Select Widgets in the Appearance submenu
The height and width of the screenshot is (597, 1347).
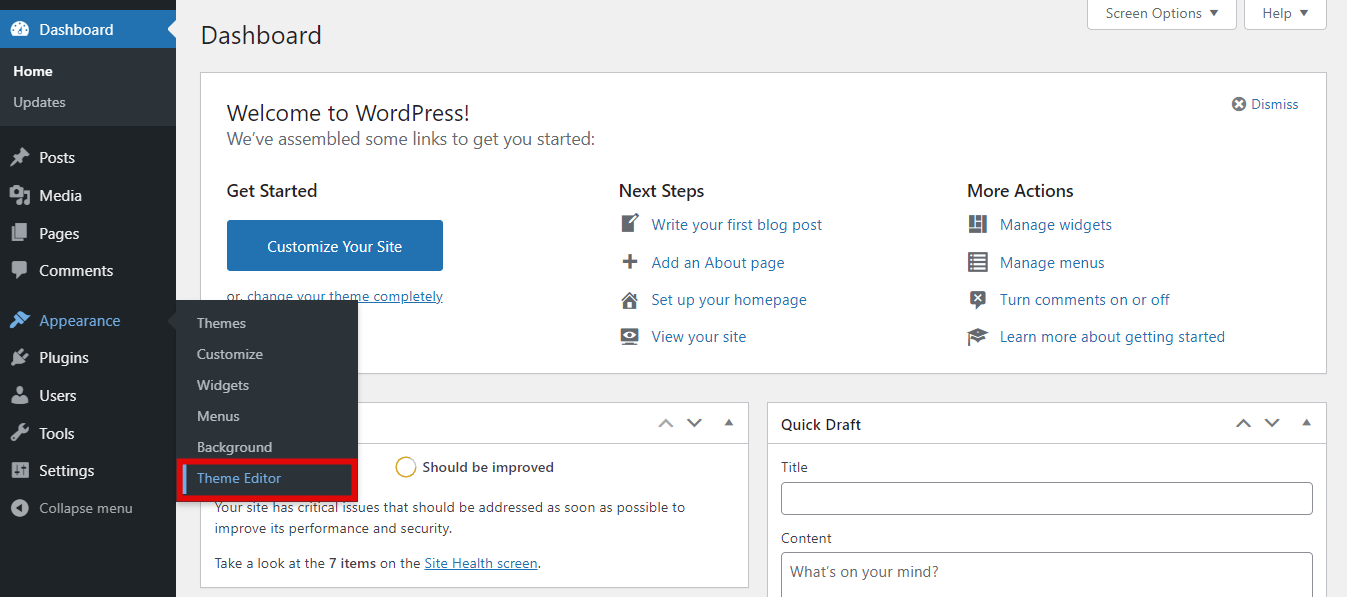(223, 385)
